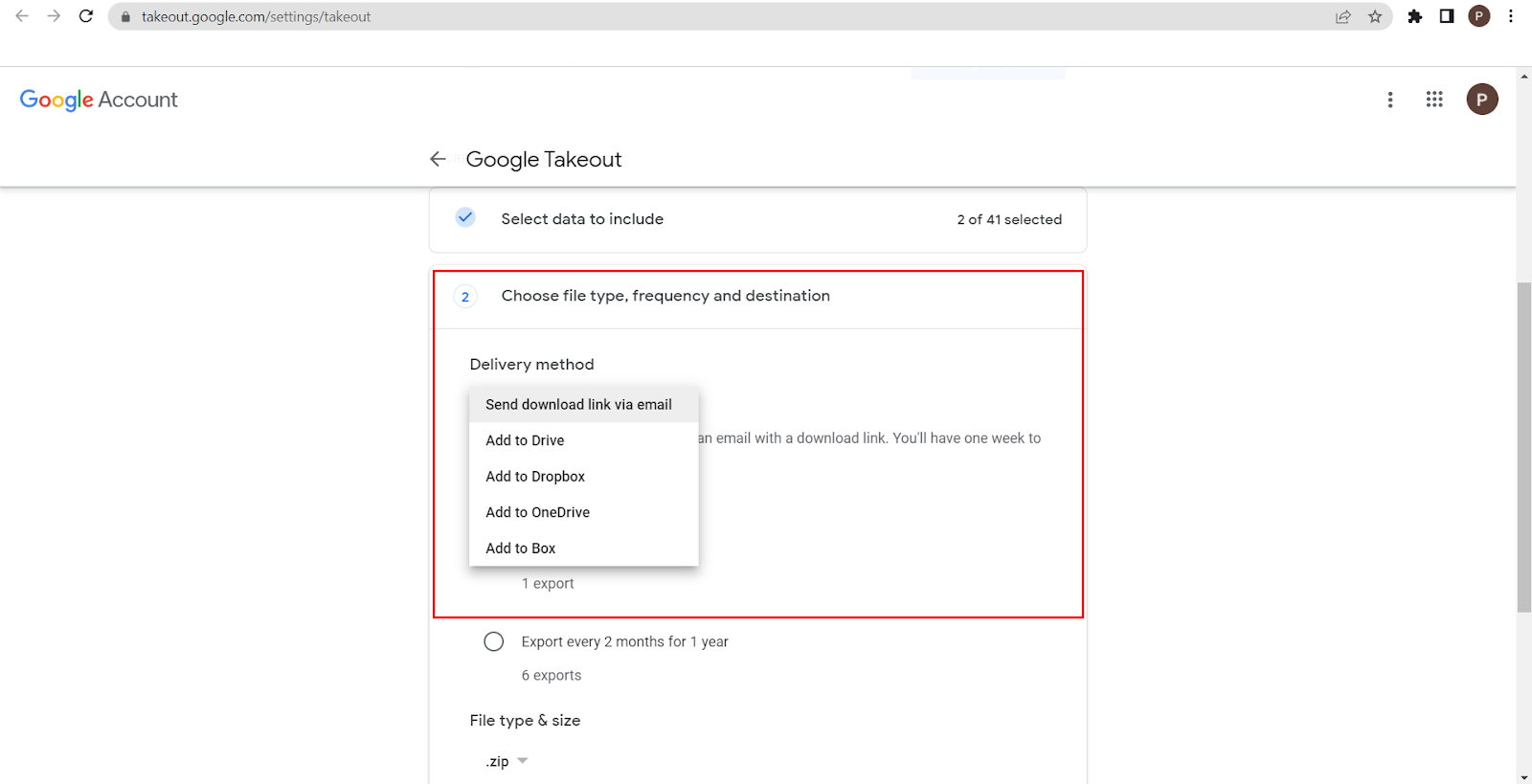Screen dimensions: 1532x784
Task: Click the '6 exports' text
Action: 552,676
